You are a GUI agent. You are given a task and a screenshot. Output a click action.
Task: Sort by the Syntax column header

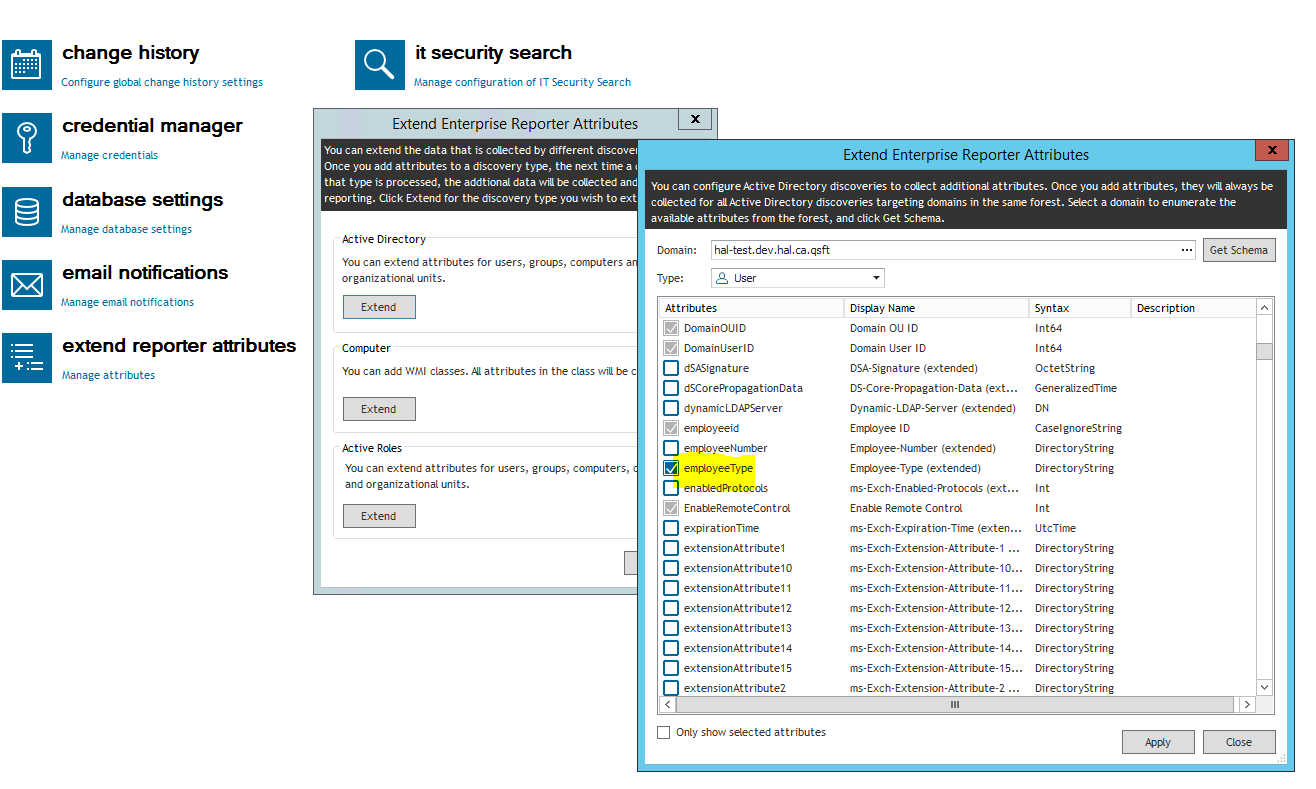tap(1079, 308)
